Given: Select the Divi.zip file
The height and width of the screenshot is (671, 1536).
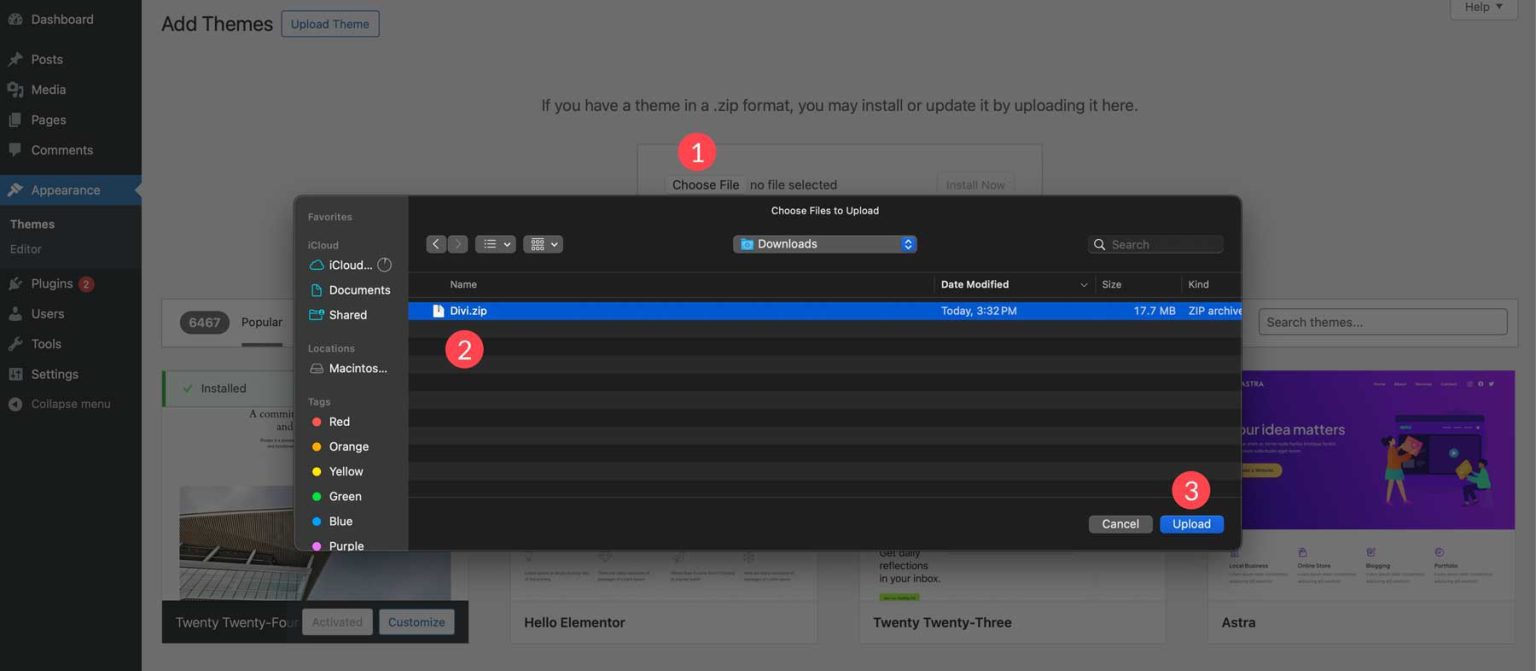Looking at the screenshot, I should [468, 311].
